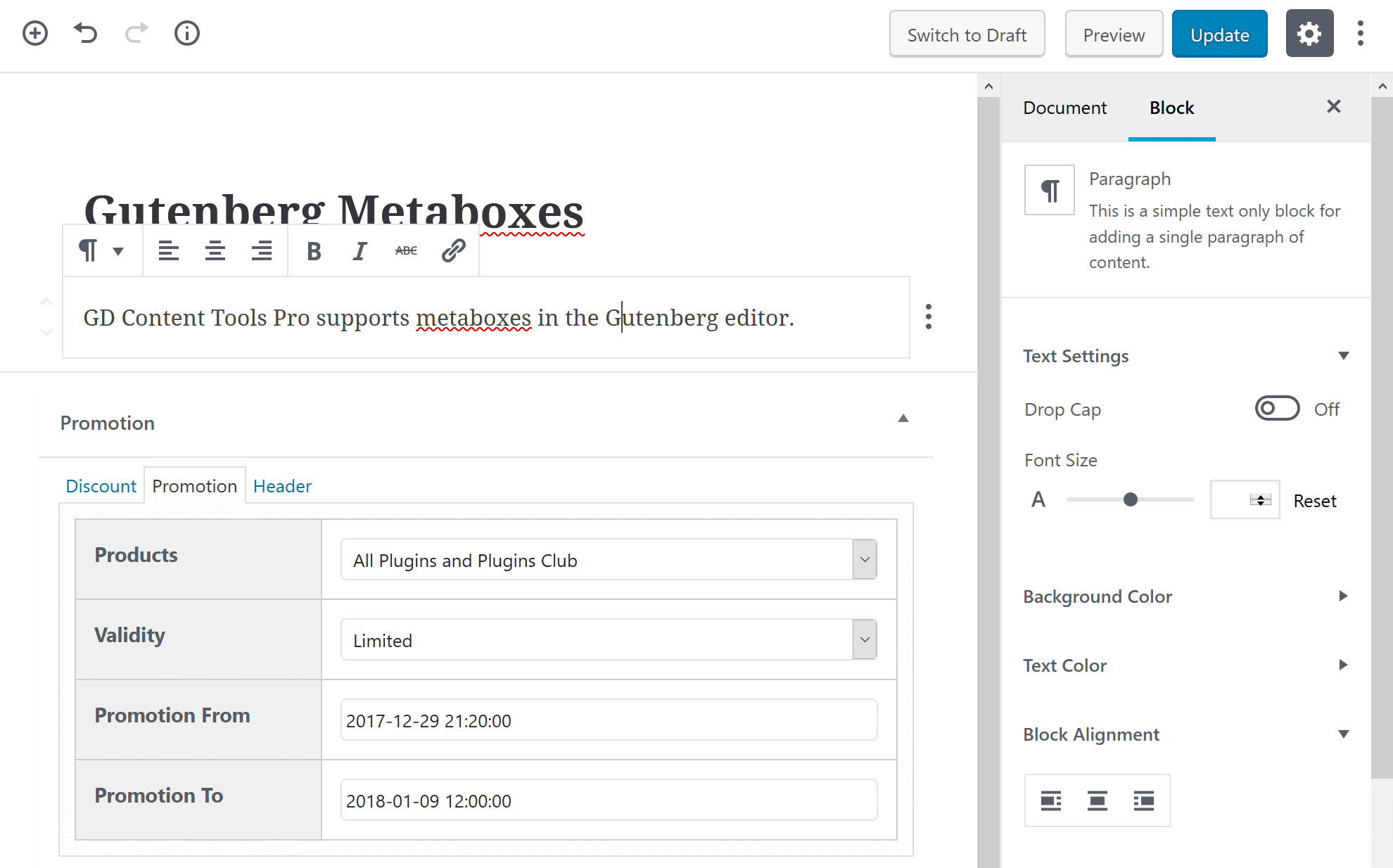Toggle italic formatting
The width and height of the screenshot is (1393, 868).
pyautogui.click(x=360, y=251)
